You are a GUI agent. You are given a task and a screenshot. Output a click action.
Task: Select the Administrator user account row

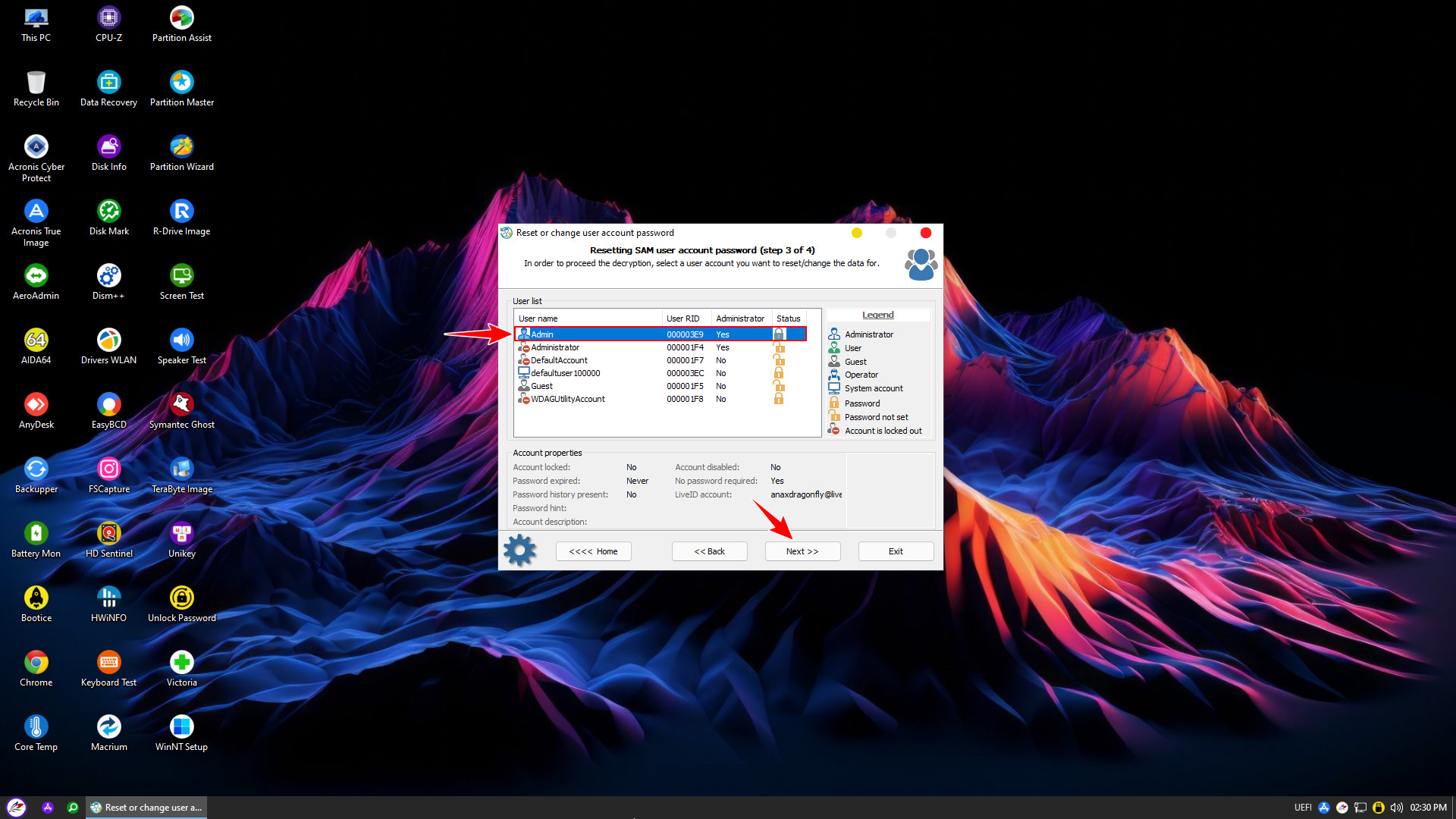pos(555,347)
